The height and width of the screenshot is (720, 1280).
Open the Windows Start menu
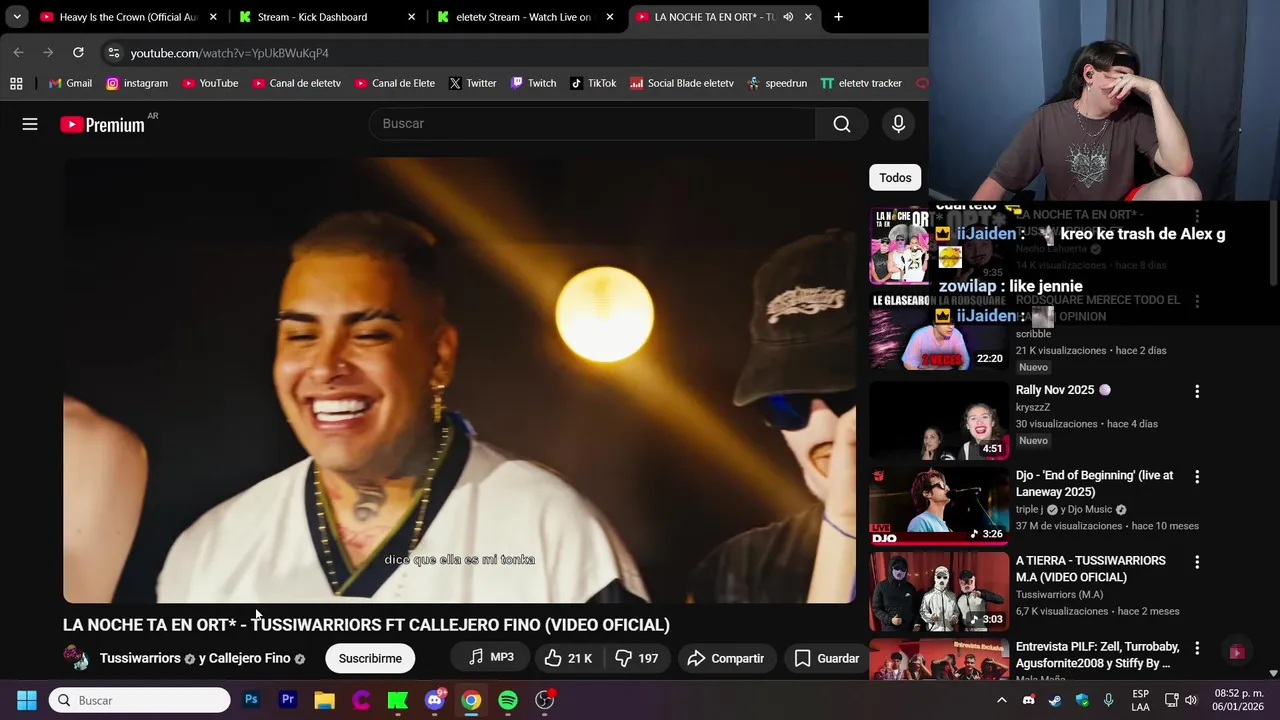[x=27, y=700]
